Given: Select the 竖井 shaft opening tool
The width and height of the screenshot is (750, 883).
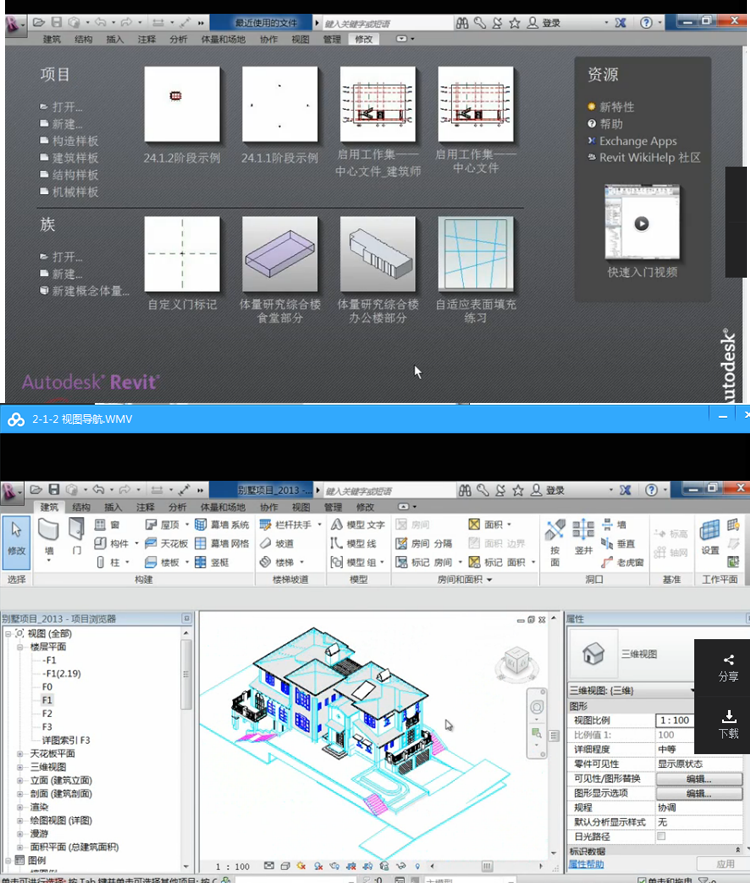Looking at the screenshot, I should click(x=583, y=537).
